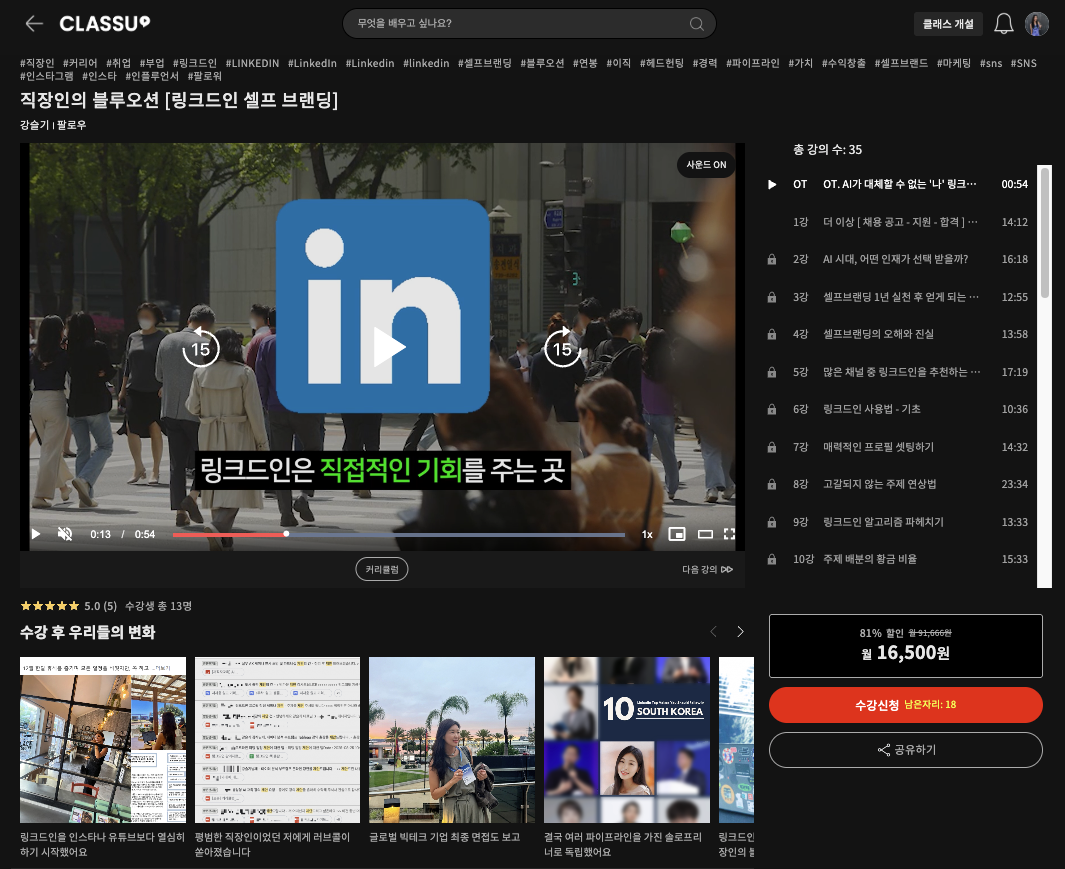This screenshot has width=1065, height=869.
Task: Click the #커리어 hashtag
Action: coord(80,63)
